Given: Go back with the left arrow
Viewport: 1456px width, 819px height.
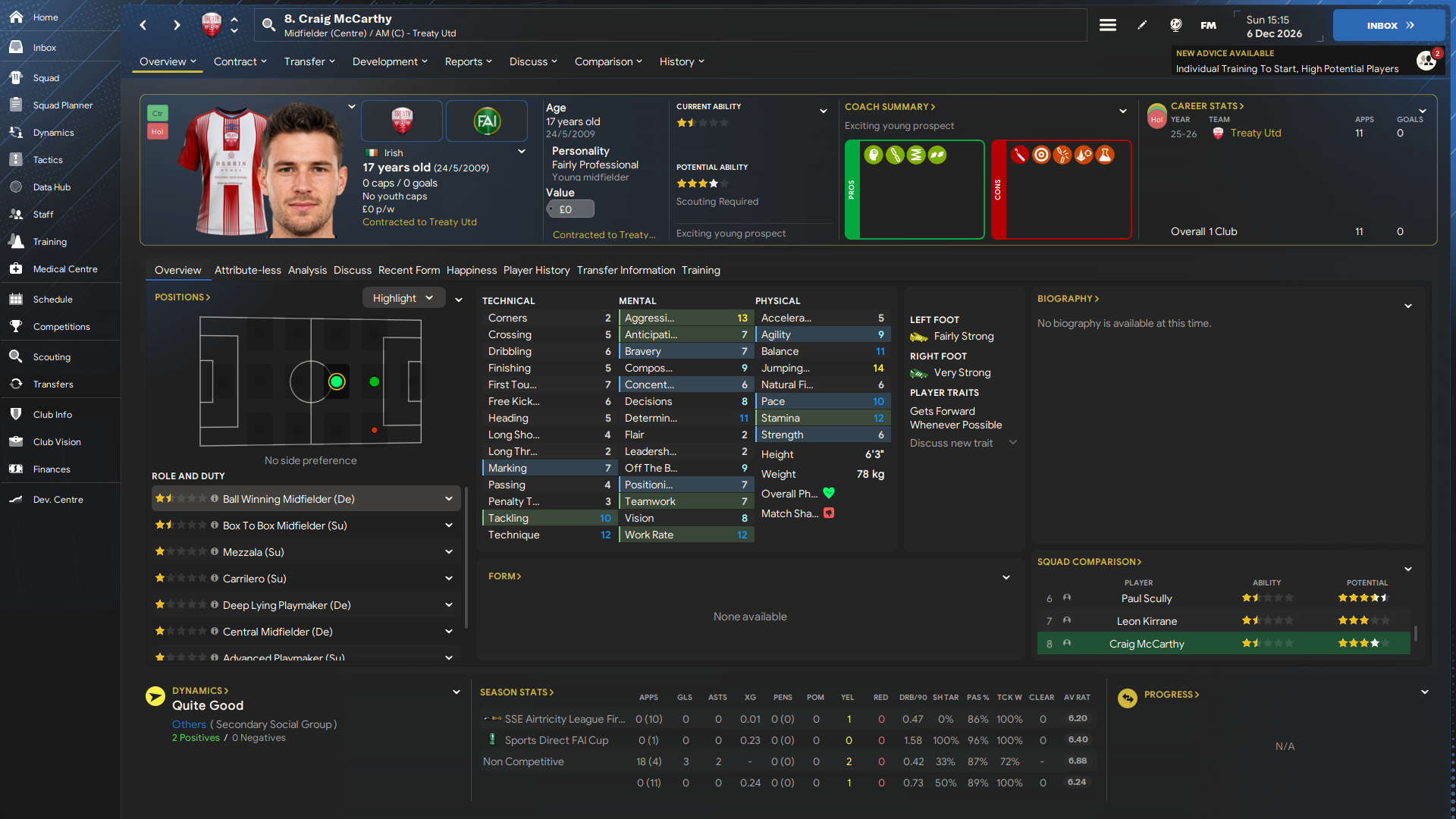Looking at the screenshot, I should pyautogui.click(x=143, y=25).
